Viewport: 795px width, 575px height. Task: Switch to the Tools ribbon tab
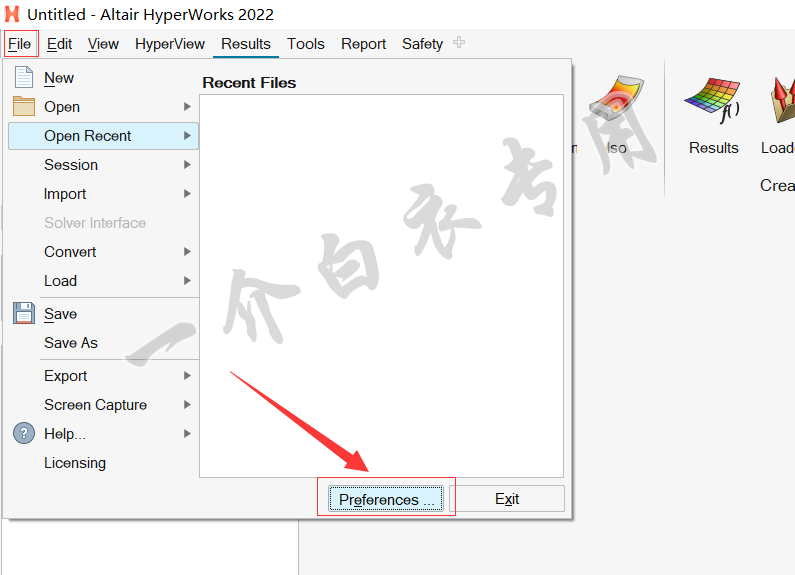306,44
